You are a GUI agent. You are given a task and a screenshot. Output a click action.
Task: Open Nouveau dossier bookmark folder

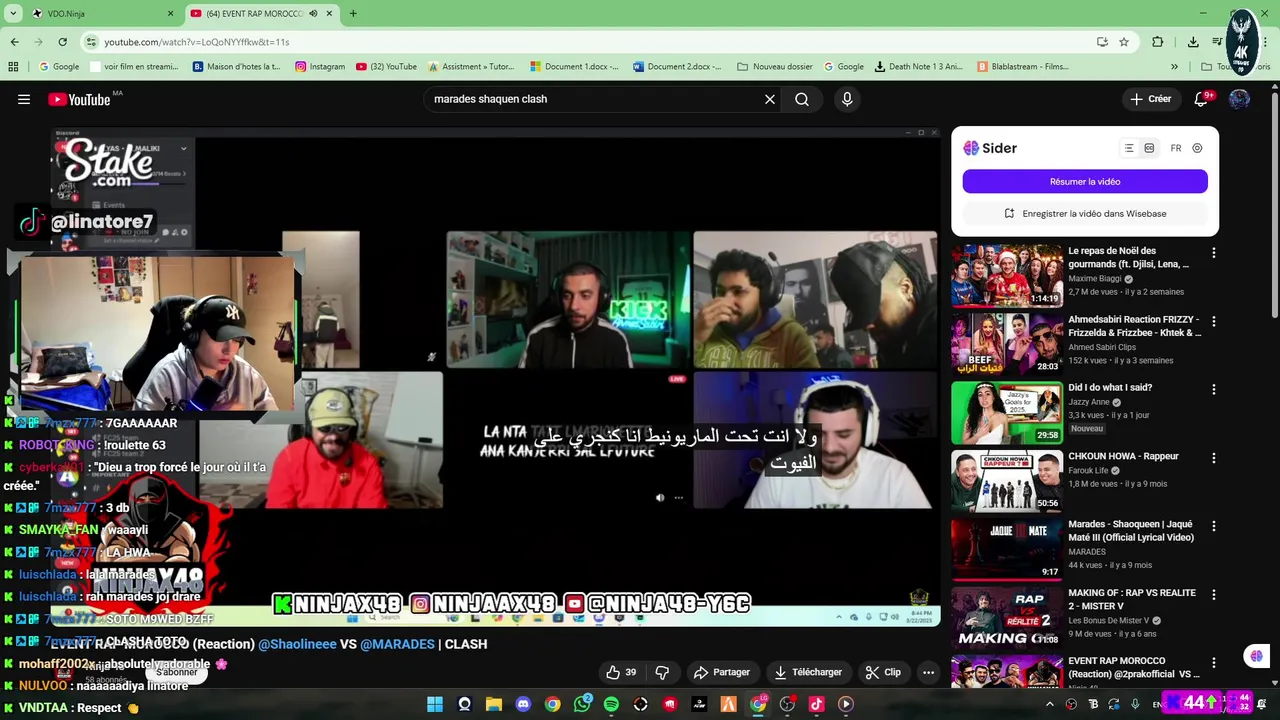[x=775, y=67]
